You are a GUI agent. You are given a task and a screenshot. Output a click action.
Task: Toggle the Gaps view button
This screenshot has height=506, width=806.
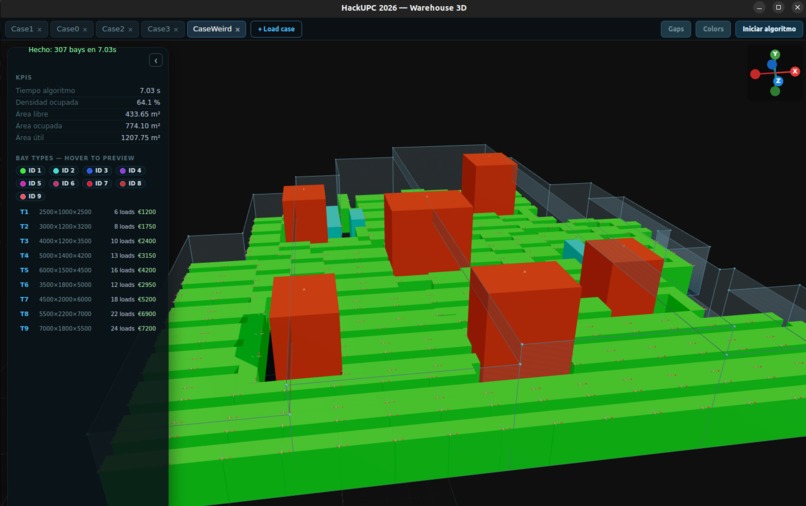click(675, 29)
